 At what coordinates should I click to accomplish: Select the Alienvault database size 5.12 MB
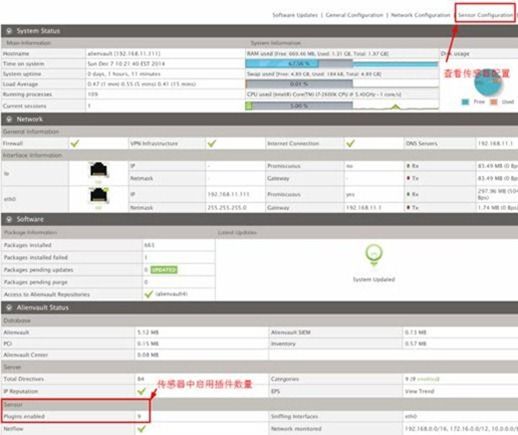pyautogui.click(x=148, y=332)
